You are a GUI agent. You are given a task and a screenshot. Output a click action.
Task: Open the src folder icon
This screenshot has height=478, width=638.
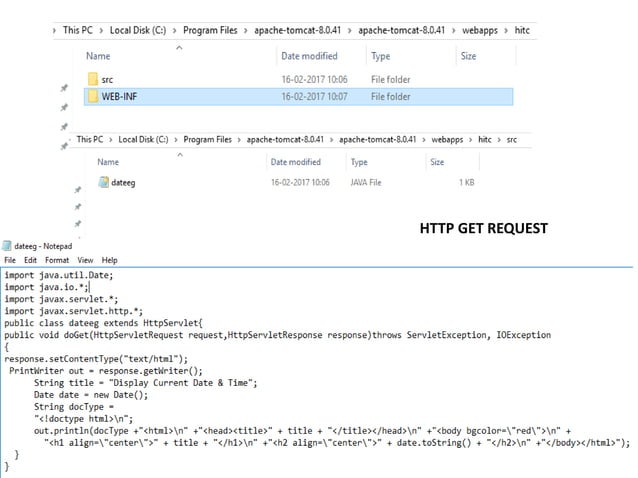(93, 79)
